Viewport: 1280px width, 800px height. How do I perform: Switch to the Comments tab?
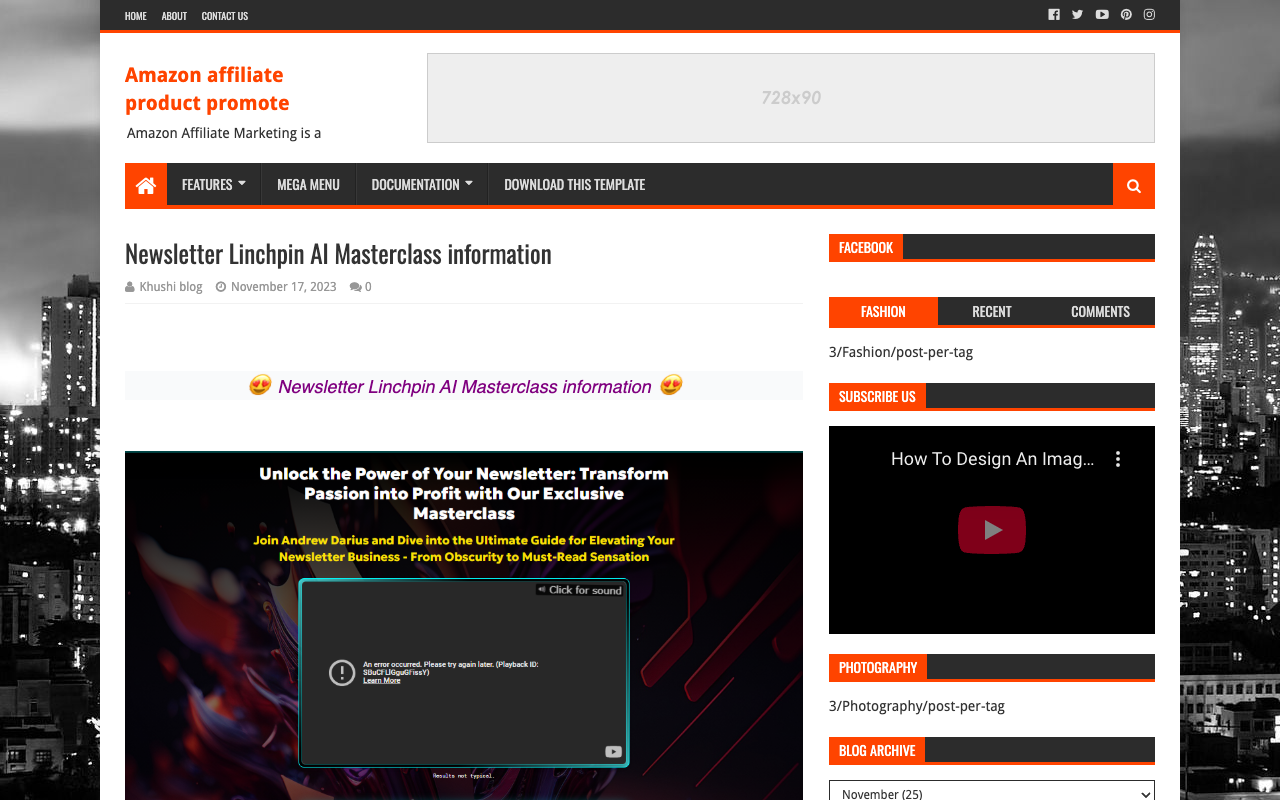(x=1100, y=312)
